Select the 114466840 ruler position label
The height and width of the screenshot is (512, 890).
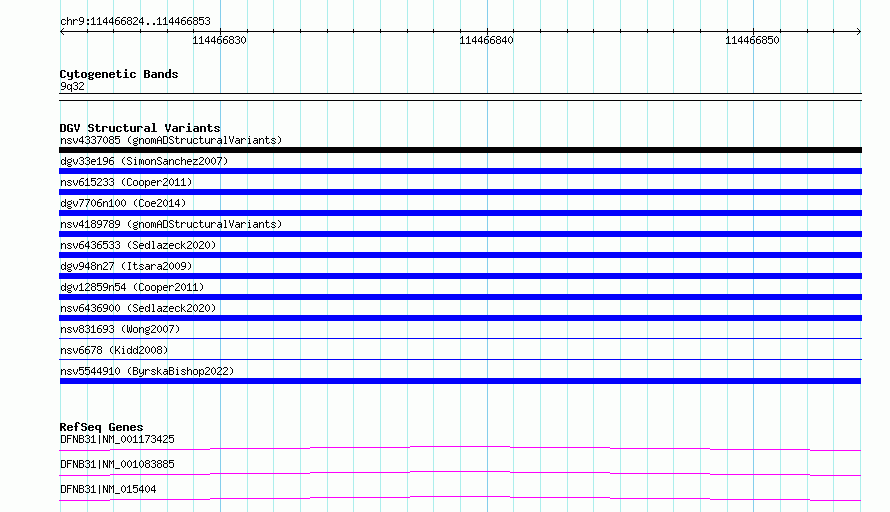[x=486, y=40]
